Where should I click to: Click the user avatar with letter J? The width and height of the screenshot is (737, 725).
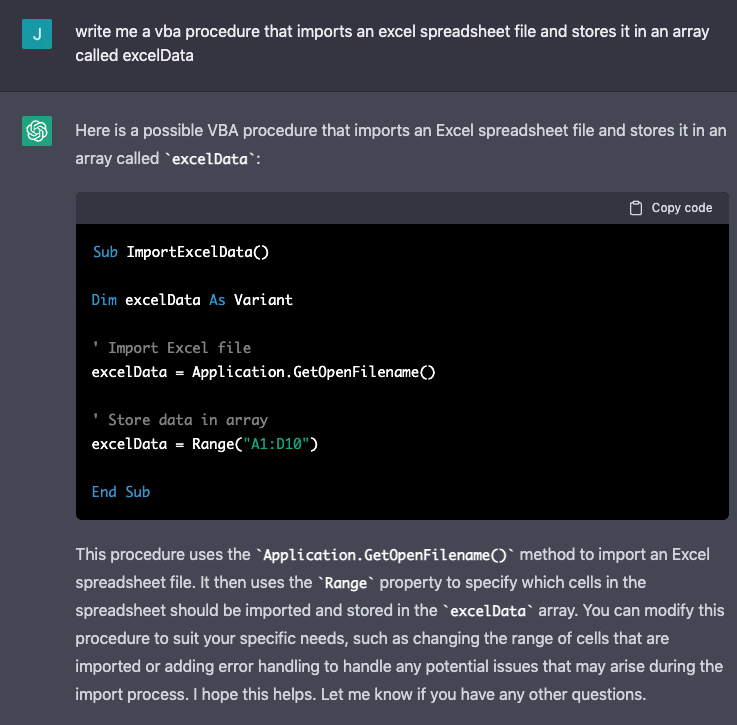[37, 34]
